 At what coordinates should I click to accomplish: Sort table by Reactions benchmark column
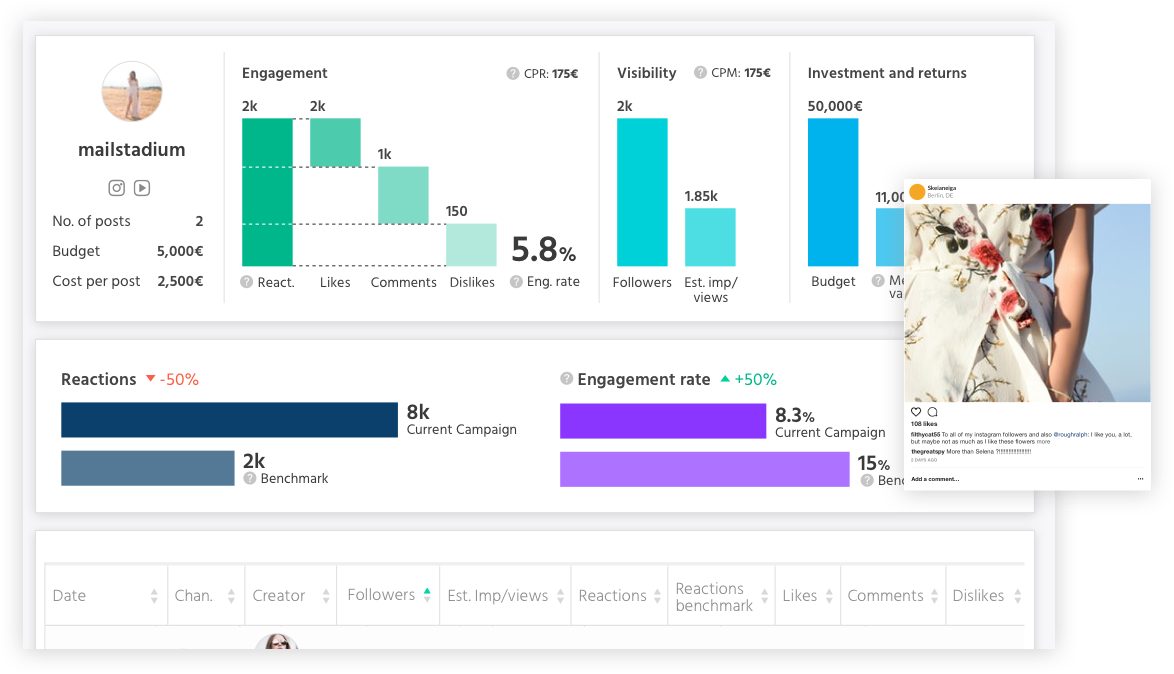[x=765, y=596]
